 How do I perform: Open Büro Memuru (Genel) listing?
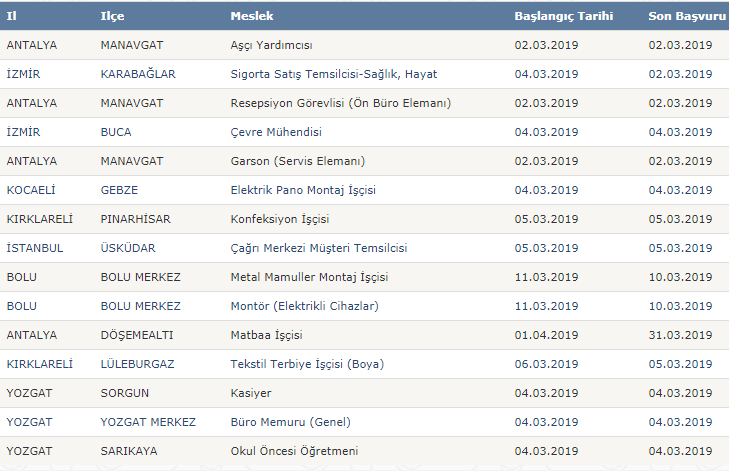[x=291, y=422]
